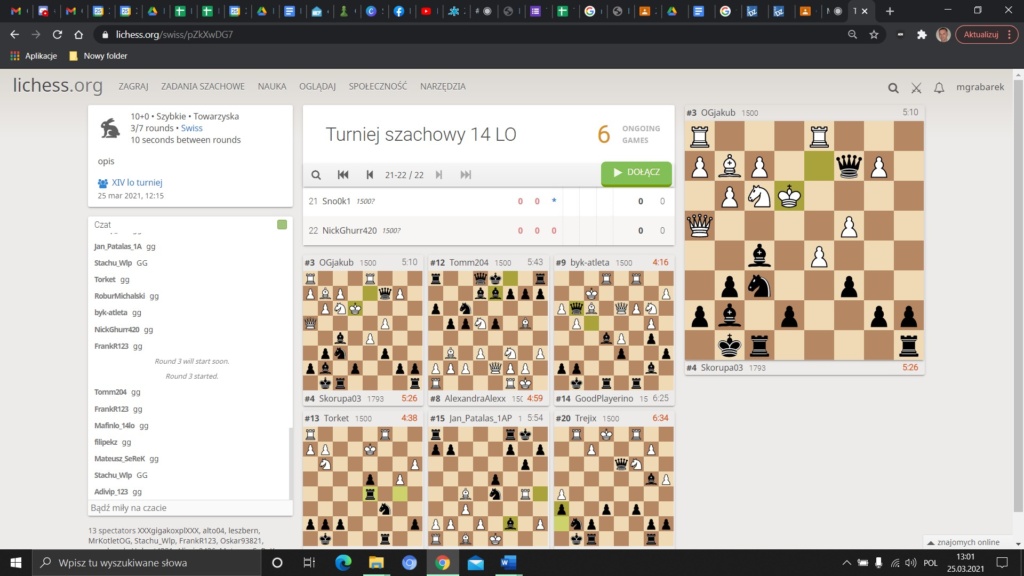Open the SPOŁECZNOŚĆ menu

[377, 87]
